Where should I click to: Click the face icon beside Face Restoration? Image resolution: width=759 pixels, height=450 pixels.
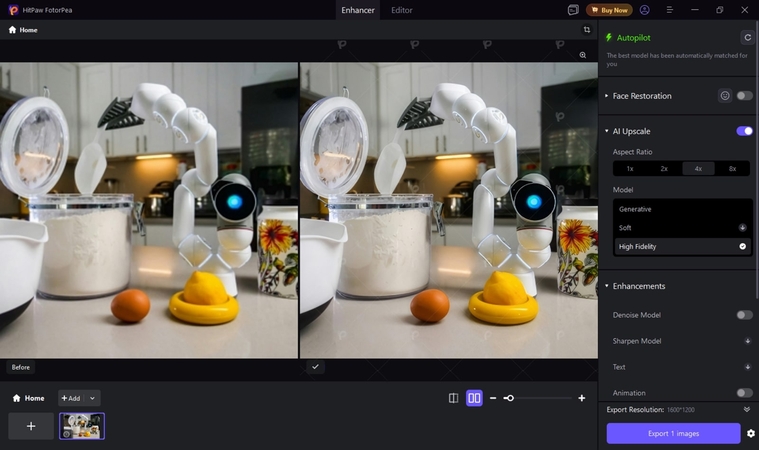[x=724, y=96]
